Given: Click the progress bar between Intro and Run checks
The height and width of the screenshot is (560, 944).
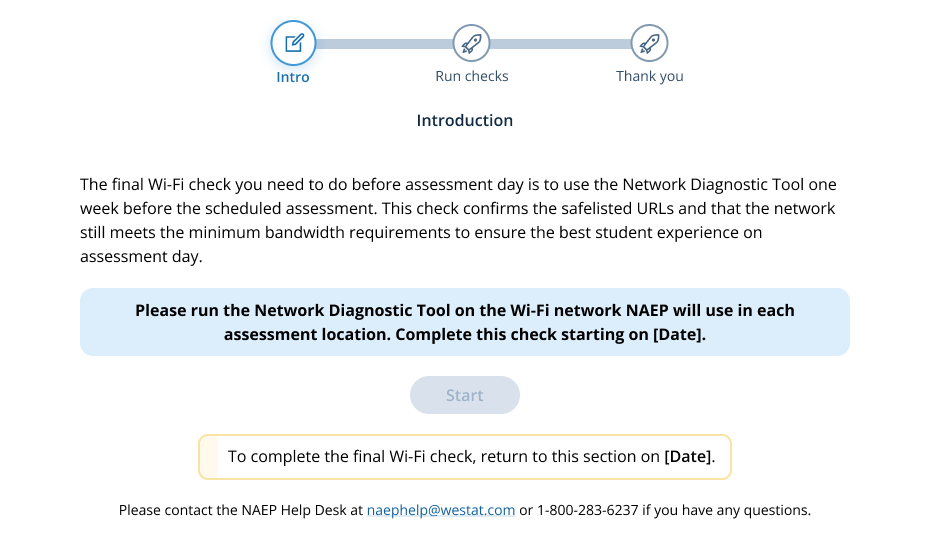Looking at the screenshot, I should pos(383,44).
